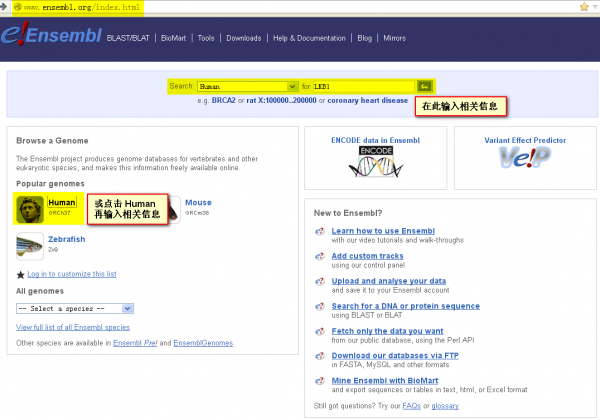Viewport: 600px width, 420px height.
Task: Click 'Fetch only the data you want'
Action: click(387, 331)
